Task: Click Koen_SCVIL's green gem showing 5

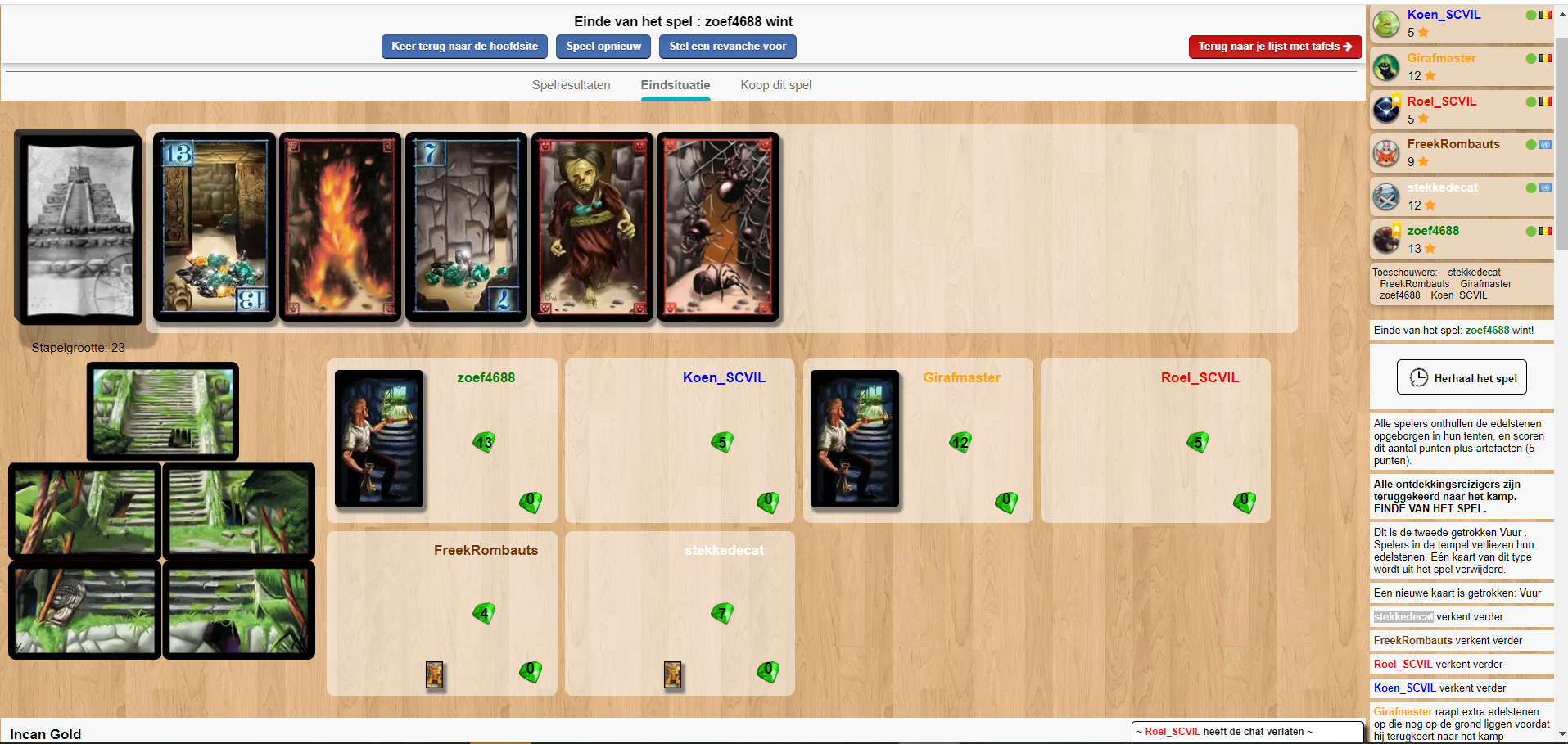Action: pyautogui.click(x=721, y=443)
